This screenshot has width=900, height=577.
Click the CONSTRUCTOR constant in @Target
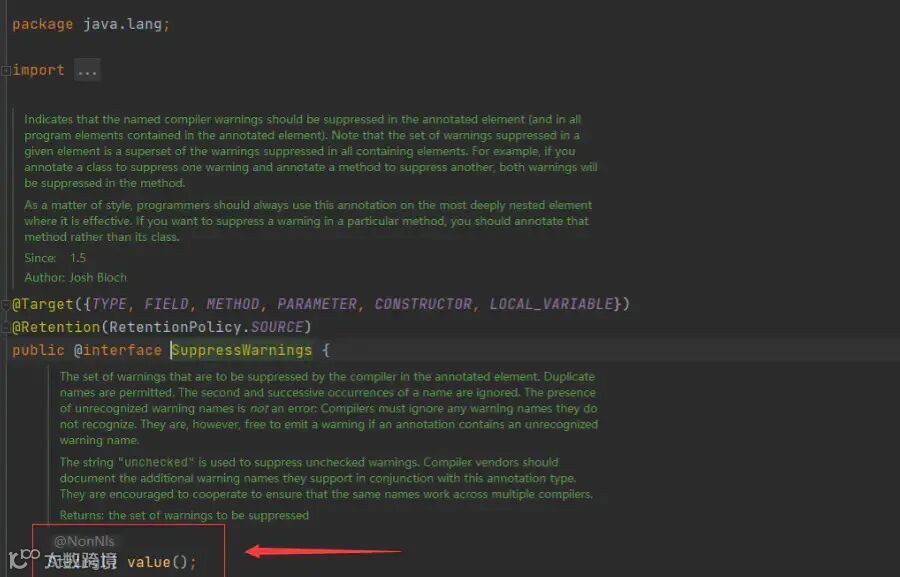(423, 304)
